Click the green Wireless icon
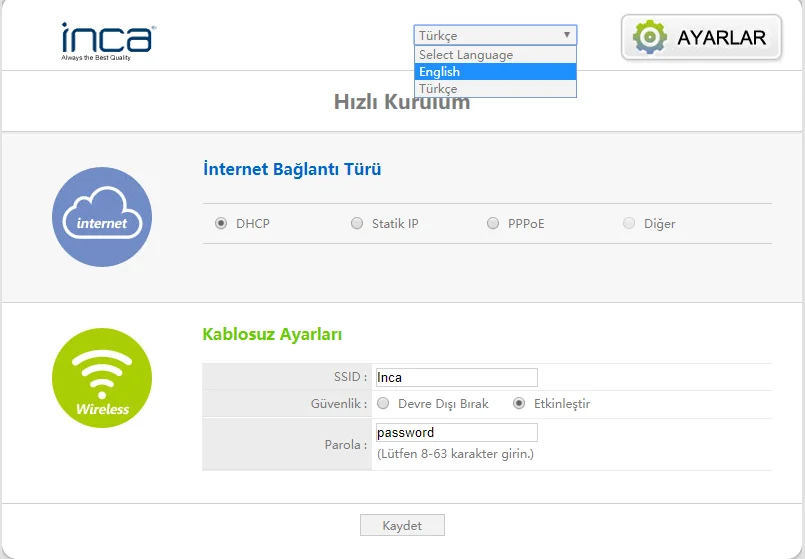Screen dimensions: 805x559 (102, 378)
